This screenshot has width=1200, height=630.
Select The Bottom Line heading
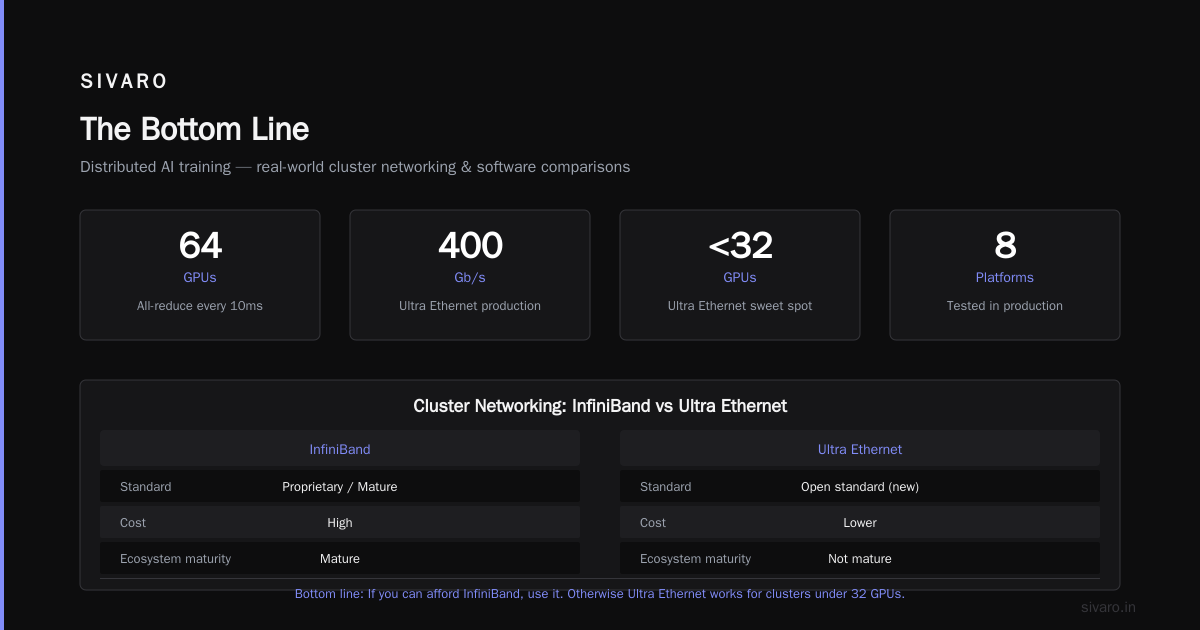(194, 129)
